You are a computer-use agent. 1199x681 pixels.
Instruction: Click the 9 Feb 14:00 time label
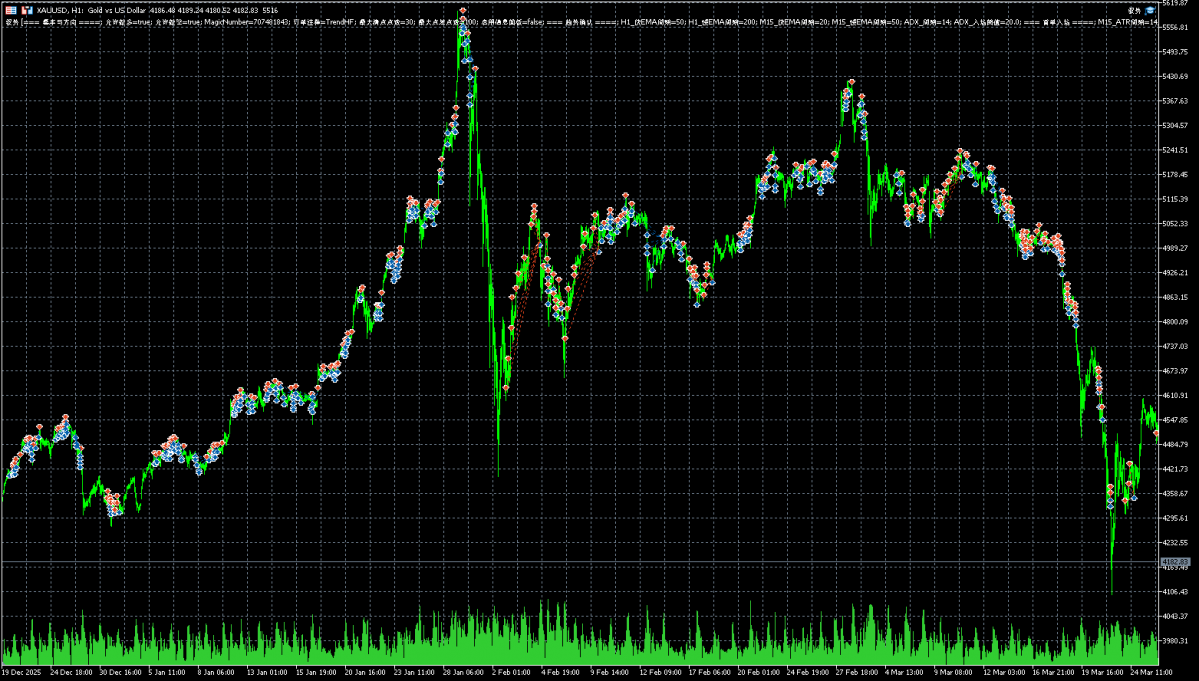point(608,673)
